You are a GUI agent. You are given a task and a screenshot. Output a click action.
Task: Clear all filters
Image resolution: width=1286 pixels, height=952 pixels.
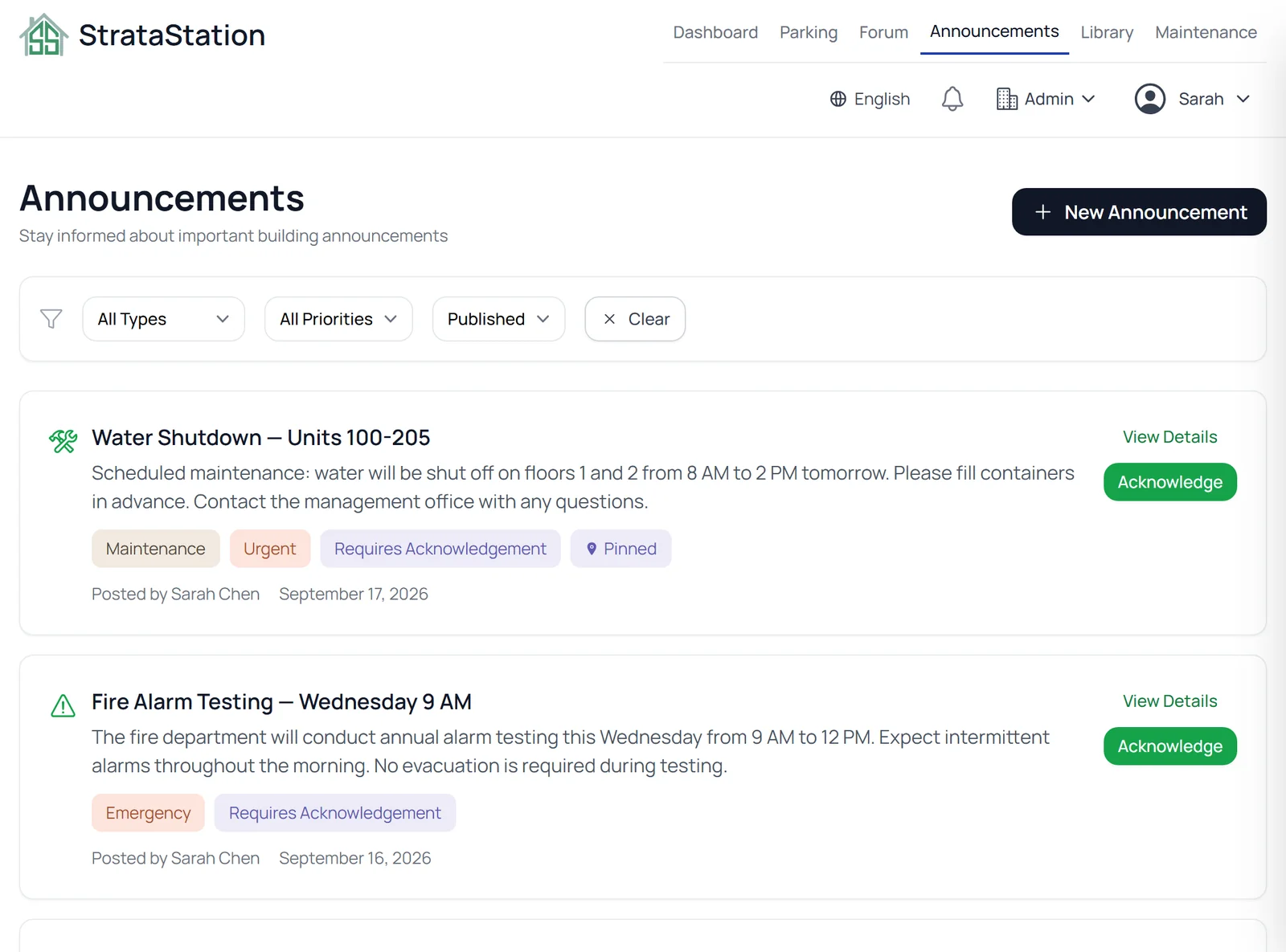coord(635,319)
